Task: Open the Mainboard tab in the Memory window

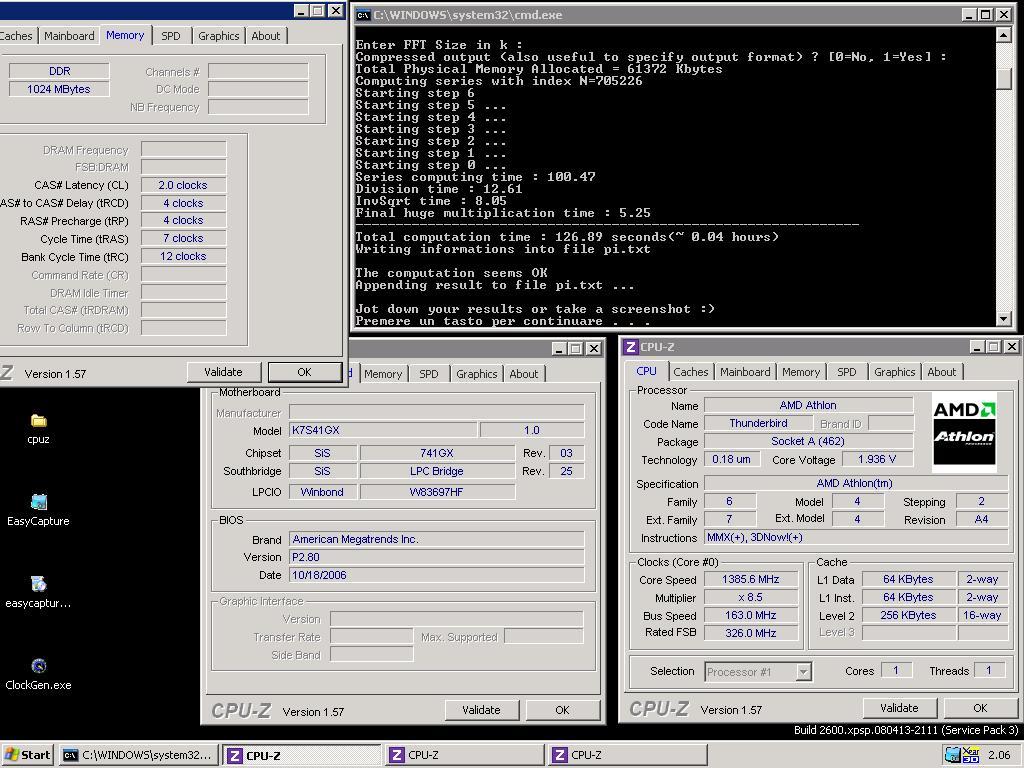Action: [x=69, y=36]
